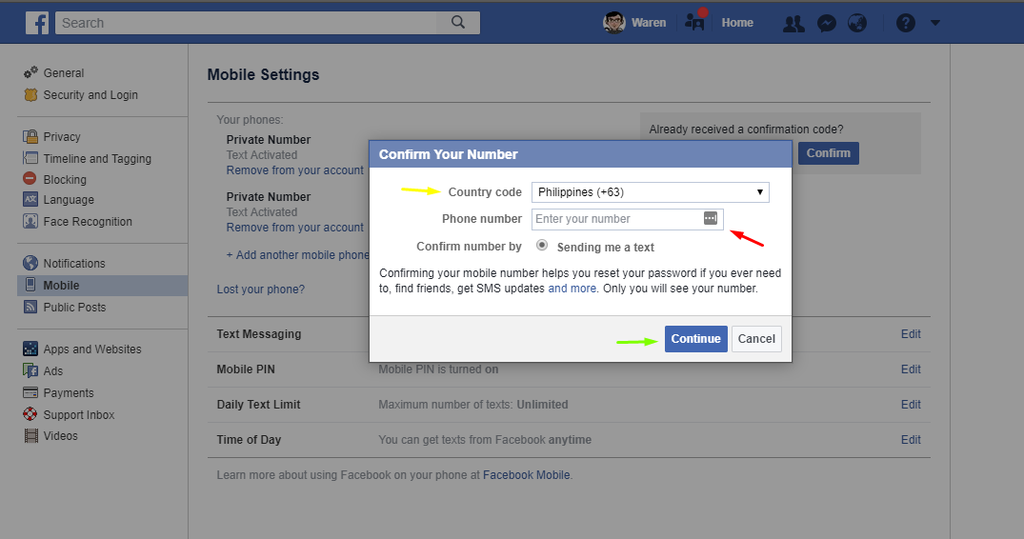The height and width of the screenshot is (539, 1024).
Task: Click Lost your phone? link
Action: [261, 289]
